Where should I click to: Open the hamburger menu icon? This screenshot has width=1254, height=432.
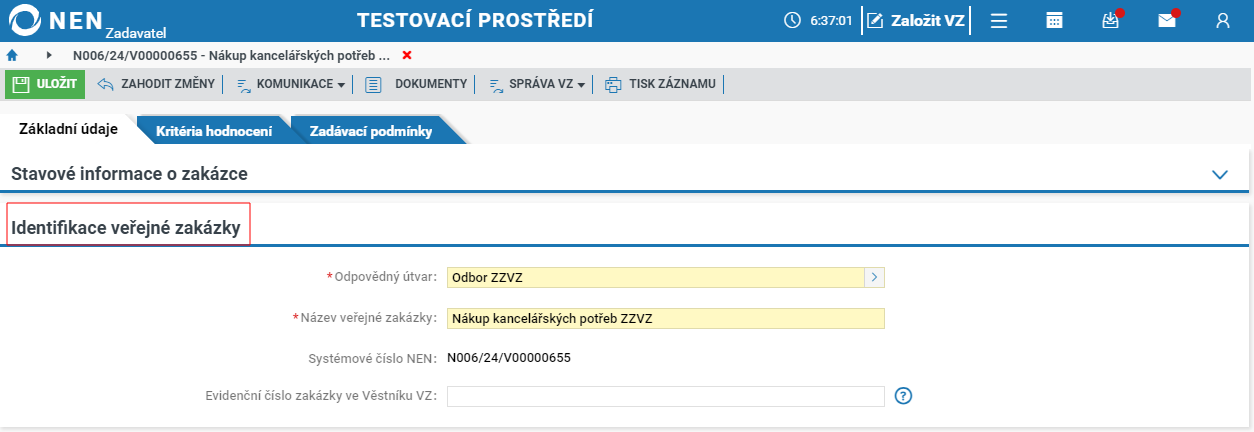[998, 20]
